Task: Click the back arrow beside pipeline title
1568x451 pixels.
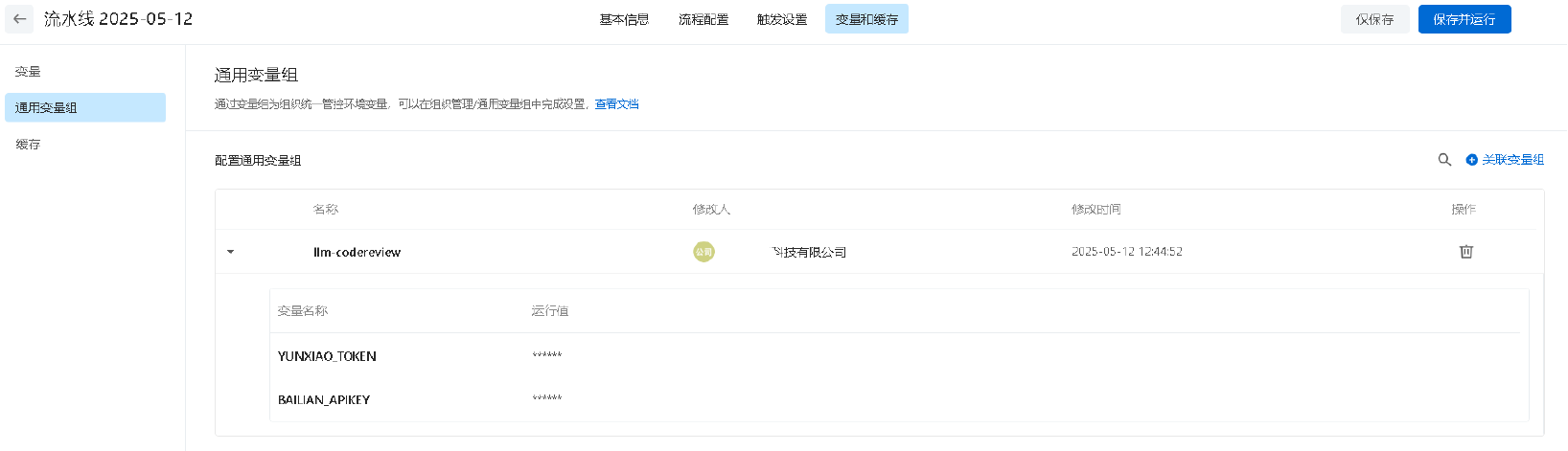Action: click(19, 19)
